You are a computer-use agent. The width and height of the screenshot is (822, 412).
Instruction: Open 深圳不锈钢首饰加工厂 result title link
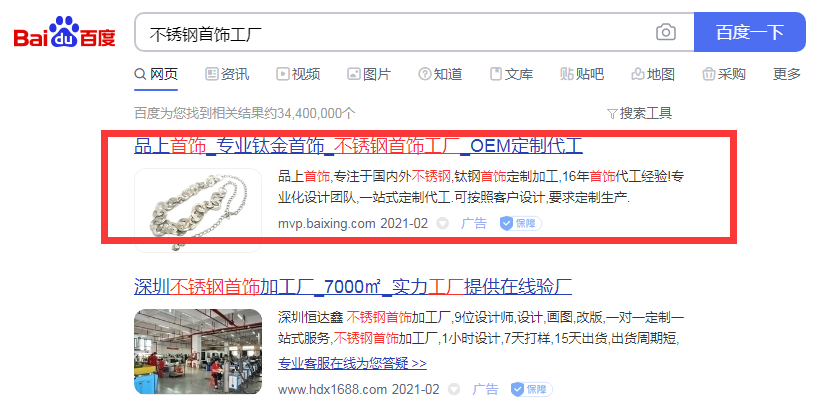353,287
